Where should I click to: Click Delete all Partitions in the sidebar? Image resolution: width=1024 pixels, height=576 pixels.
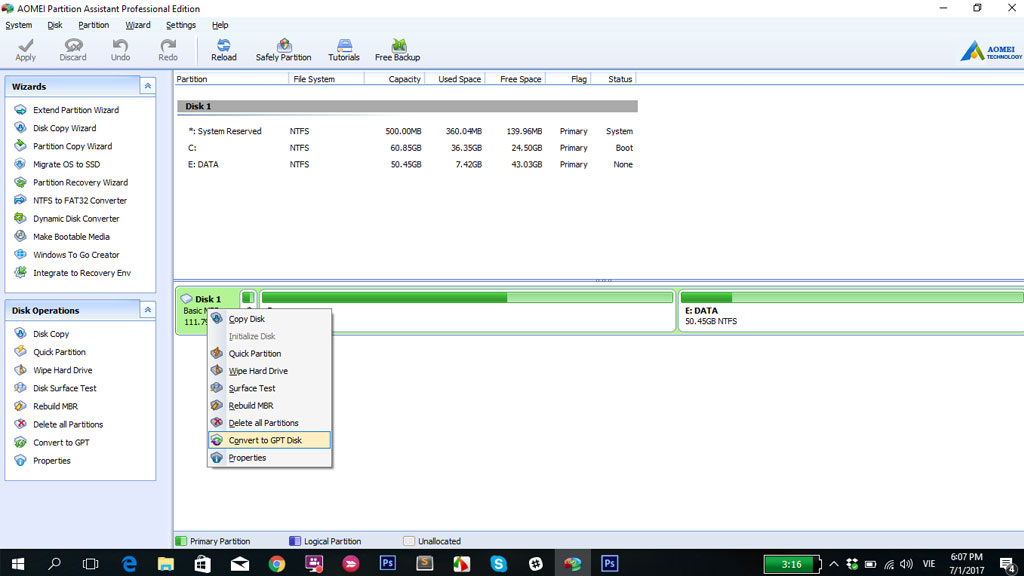68,424
